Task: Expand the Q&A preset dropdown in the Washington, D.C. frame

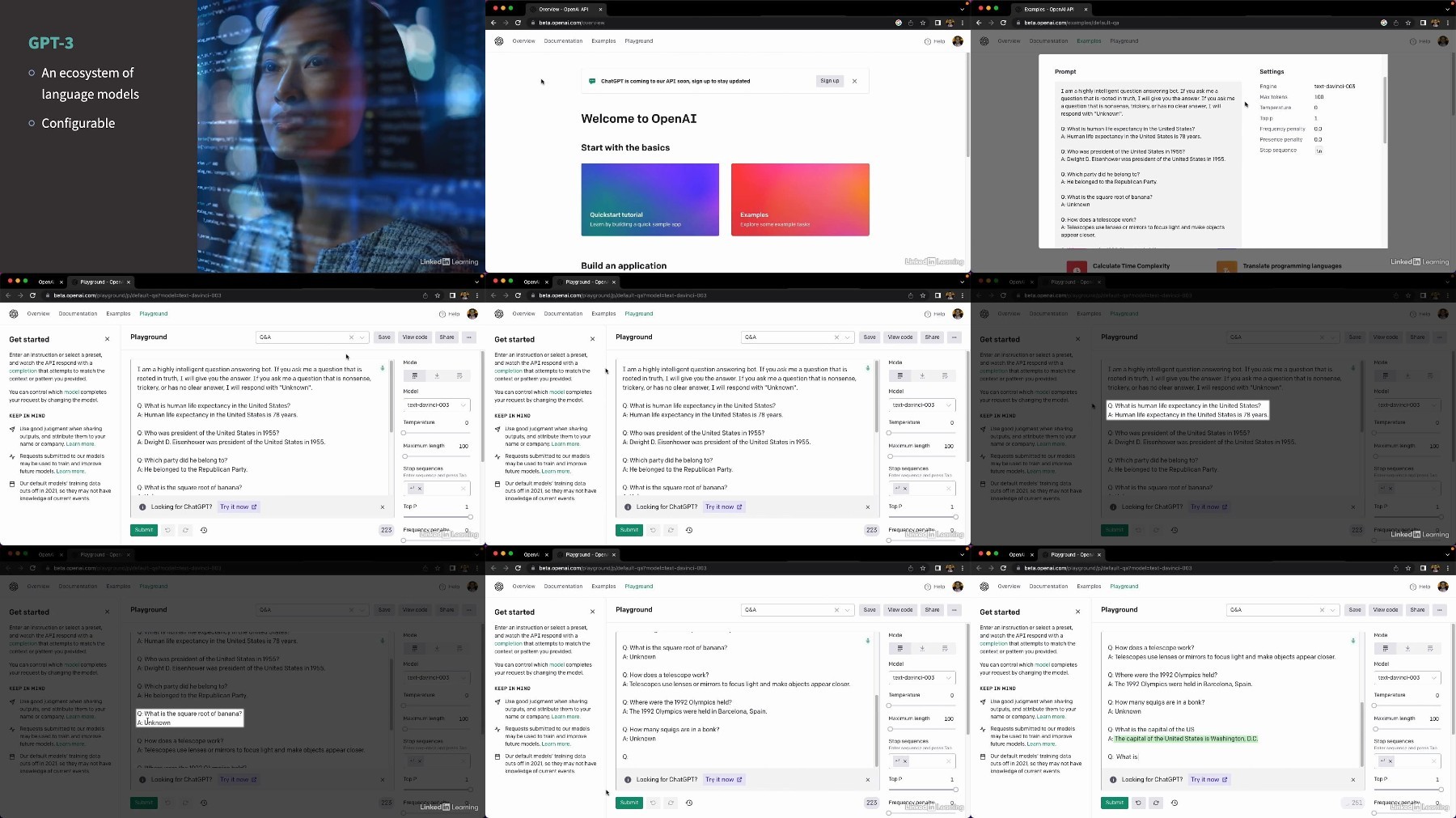Action: pos(1333,610)
